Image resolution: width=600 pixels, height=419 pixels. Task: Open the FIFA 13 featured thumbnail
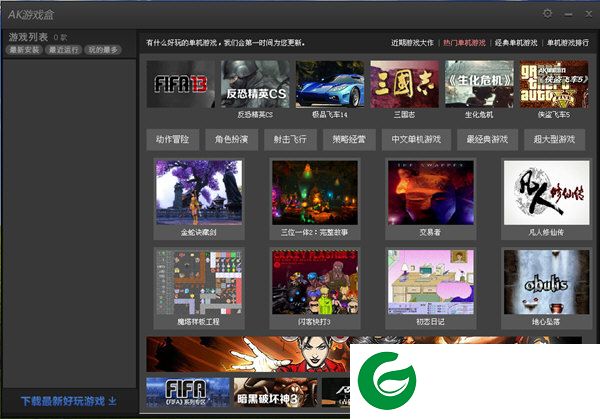tap(181, 84)
